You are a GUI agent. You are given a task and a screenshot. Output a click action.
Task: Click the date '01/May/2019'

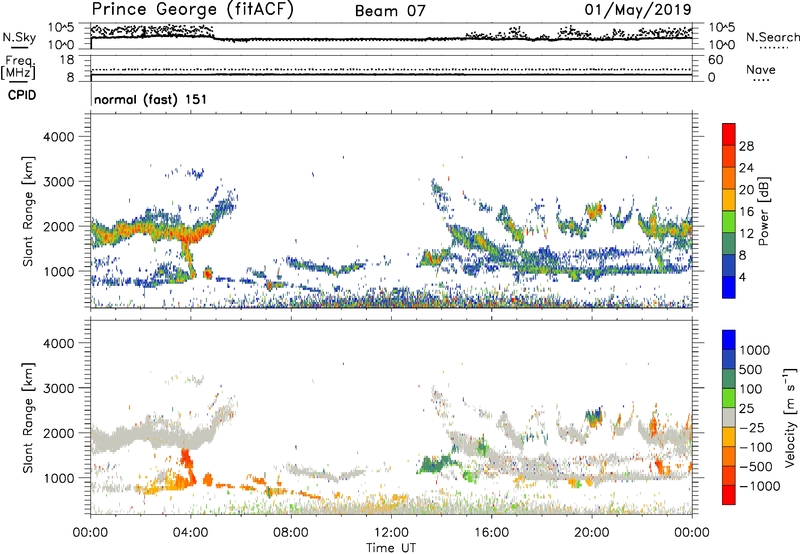point(638,10)
